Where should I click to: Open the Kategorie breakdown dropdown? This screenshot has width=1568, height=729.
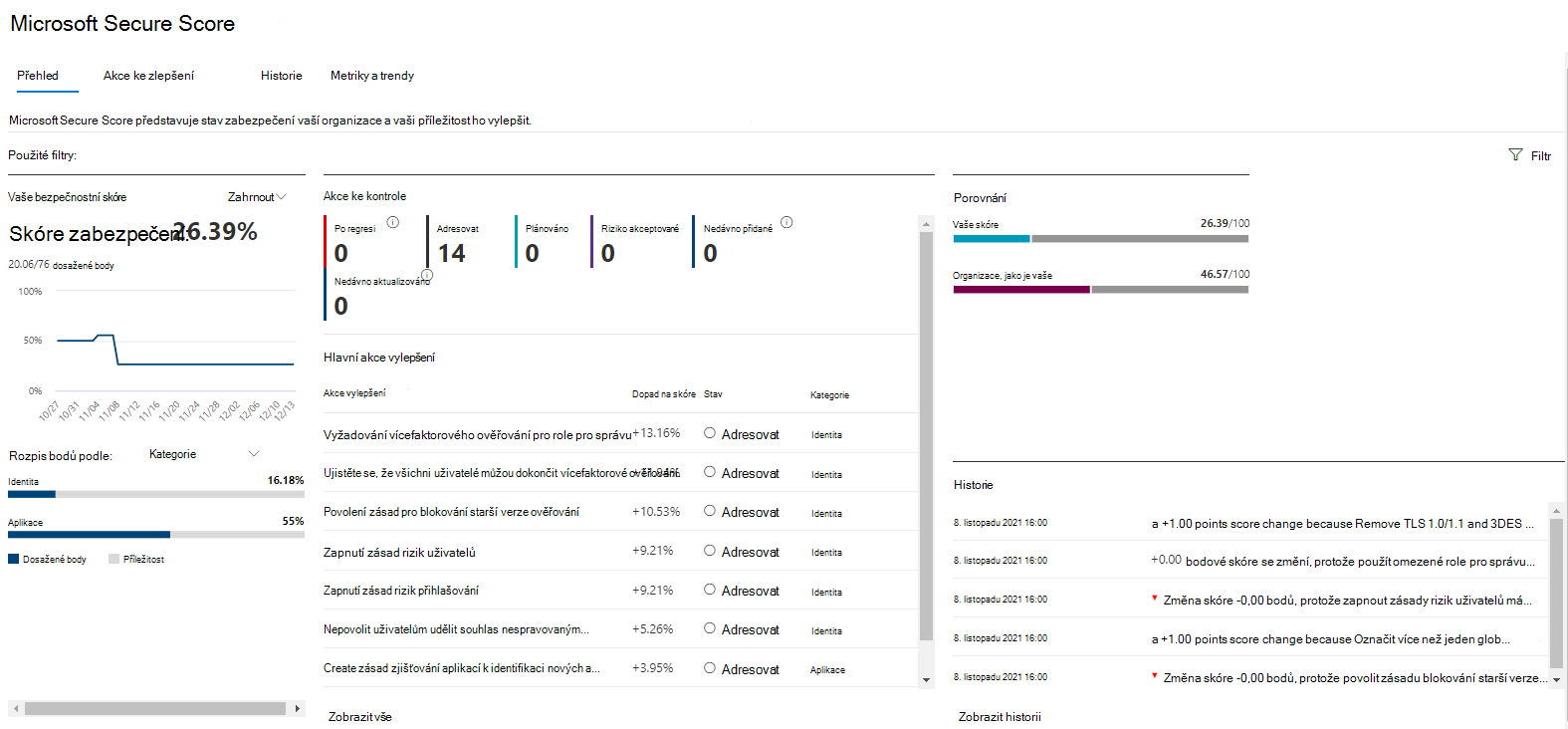[x=204, y=454]
